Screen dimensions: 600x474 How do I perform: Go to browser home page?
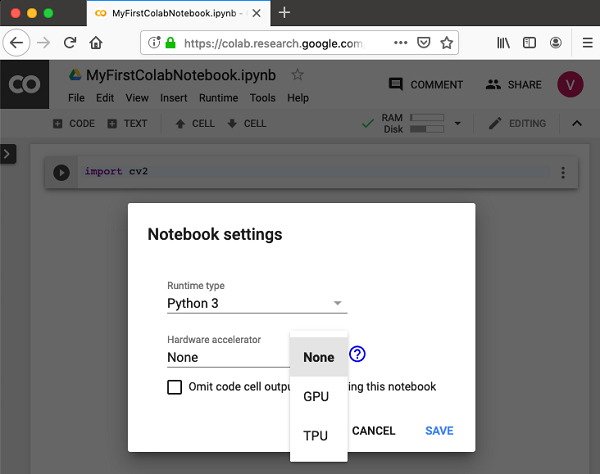tap(96, 43)
